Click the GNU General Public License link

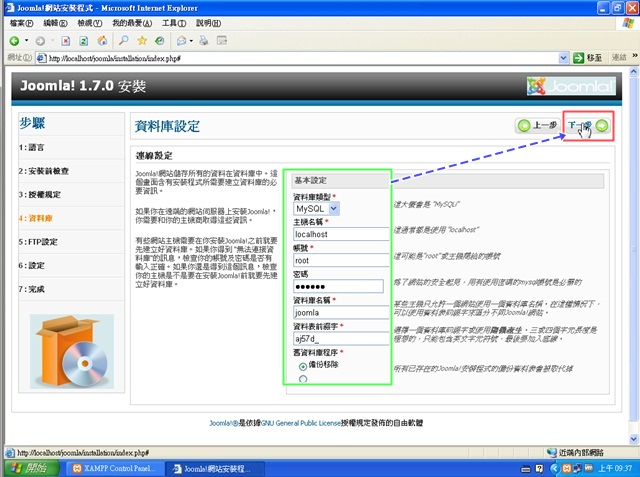coord(300,423)
